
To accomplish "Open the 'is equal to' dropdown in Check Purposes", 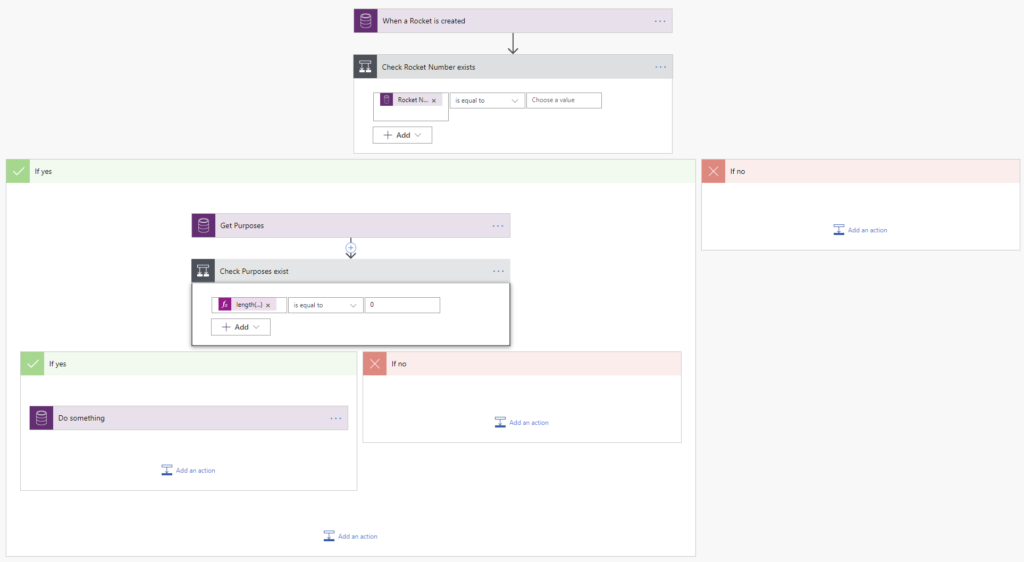I will pyautogui.click(x=325, y=305).
